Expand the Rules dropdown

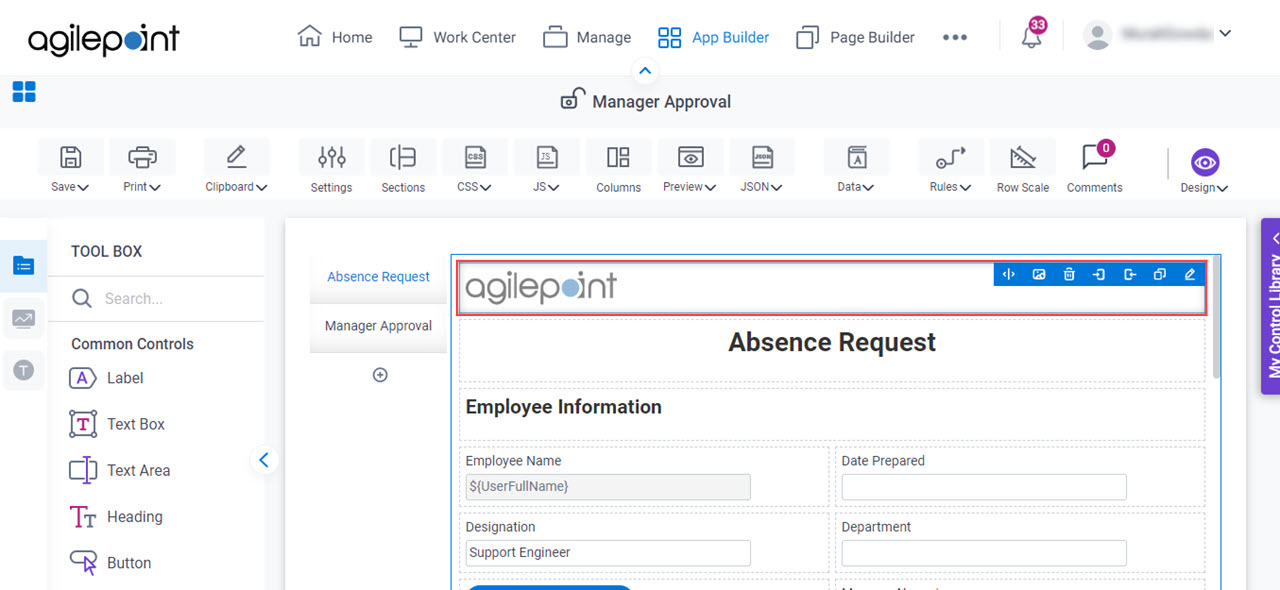(965, 187)
